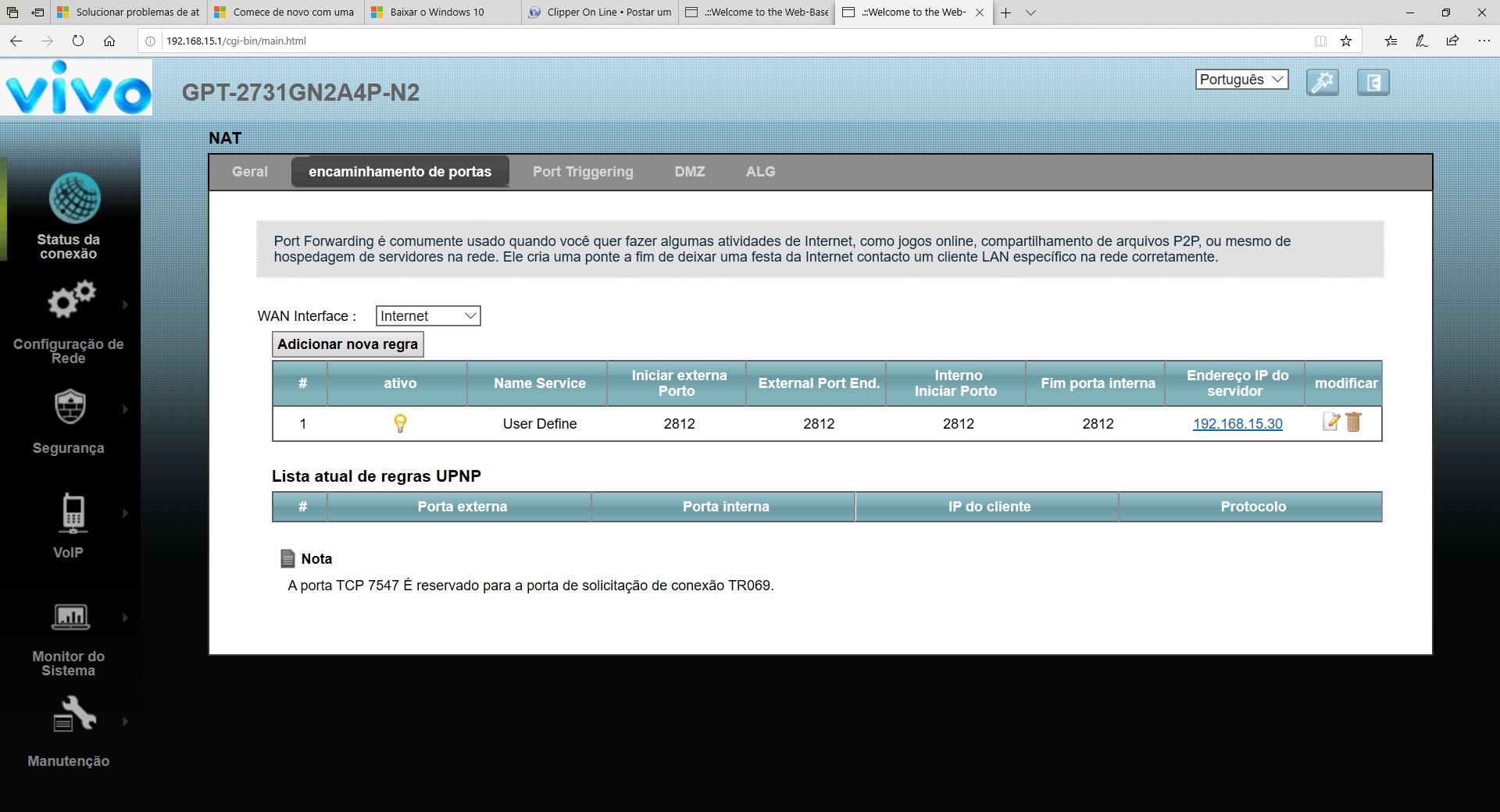The image size is (1500, 812).
Task: Open browser settings ellipsis menu
Action: pos(1484,41)
